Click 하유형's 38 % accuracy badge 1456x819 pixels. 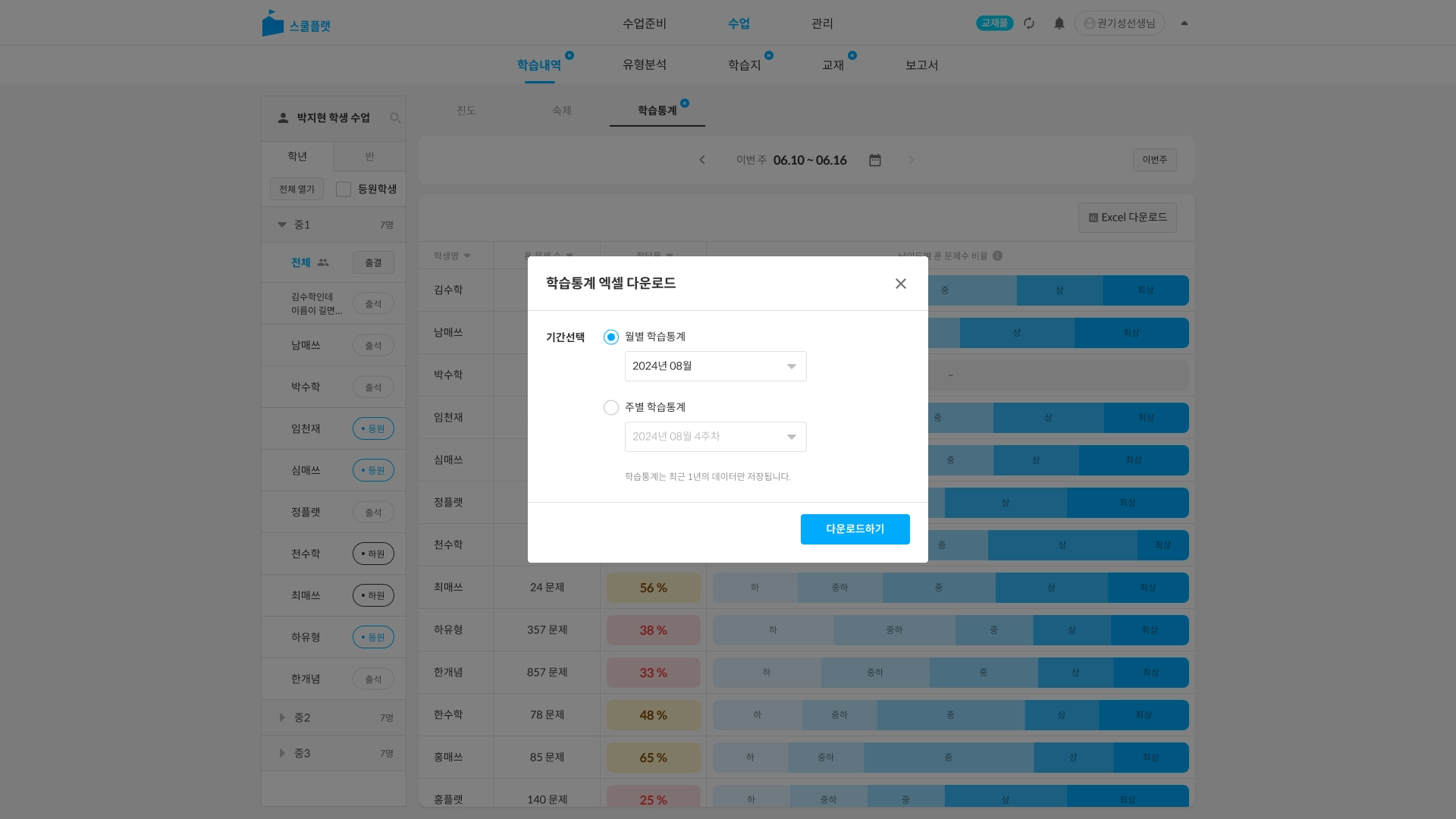[x=653, y=630]
